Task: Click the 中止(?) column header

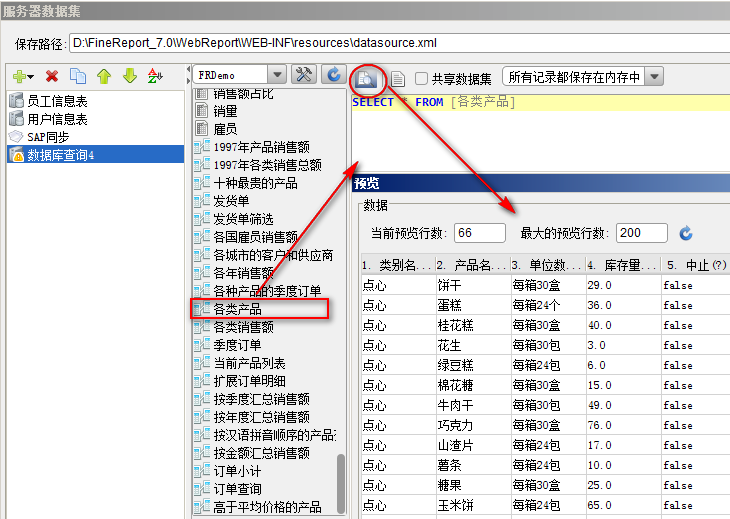Action: click(696, 265)
